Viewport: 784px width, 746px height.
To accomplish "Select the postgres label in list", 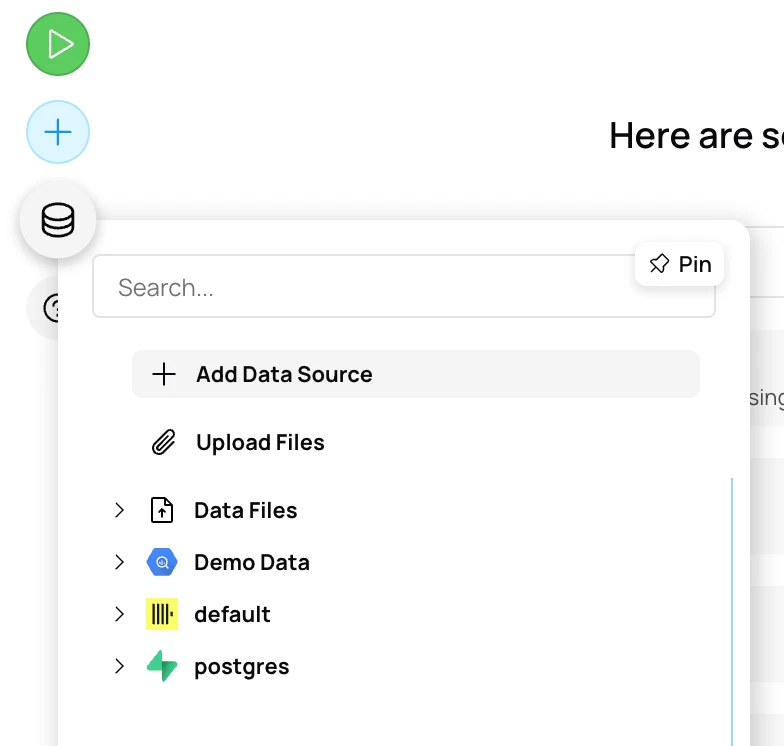I will (242, 666).
